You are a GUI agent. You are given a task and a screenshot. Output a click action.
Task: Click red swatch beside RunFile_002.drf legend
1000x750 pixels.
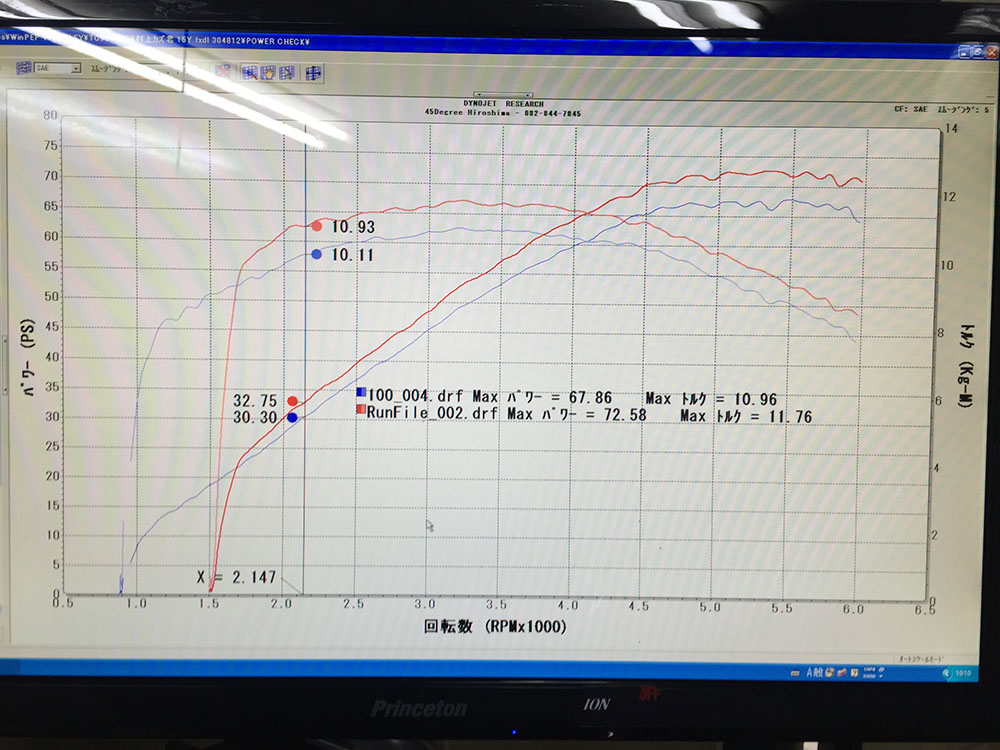tap(361, 410)
